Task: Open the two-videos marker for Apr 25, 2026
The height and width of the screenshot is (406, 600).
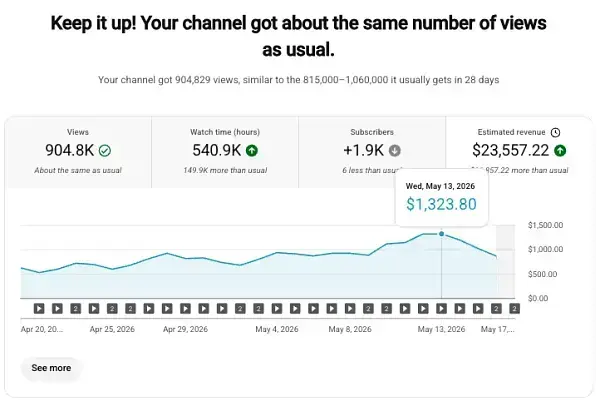Action: pos(112,308)
